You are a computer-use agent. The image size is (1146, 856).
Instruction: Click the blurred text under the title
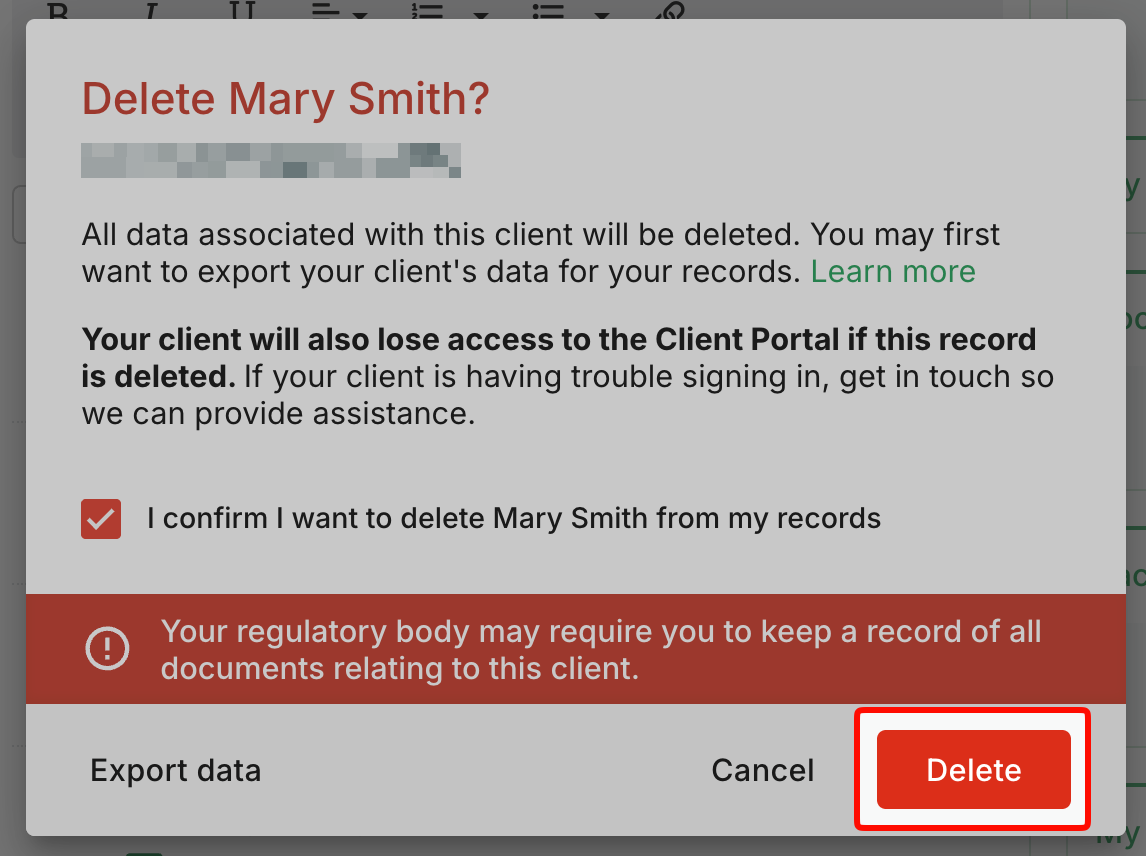[x=271, y=160]
